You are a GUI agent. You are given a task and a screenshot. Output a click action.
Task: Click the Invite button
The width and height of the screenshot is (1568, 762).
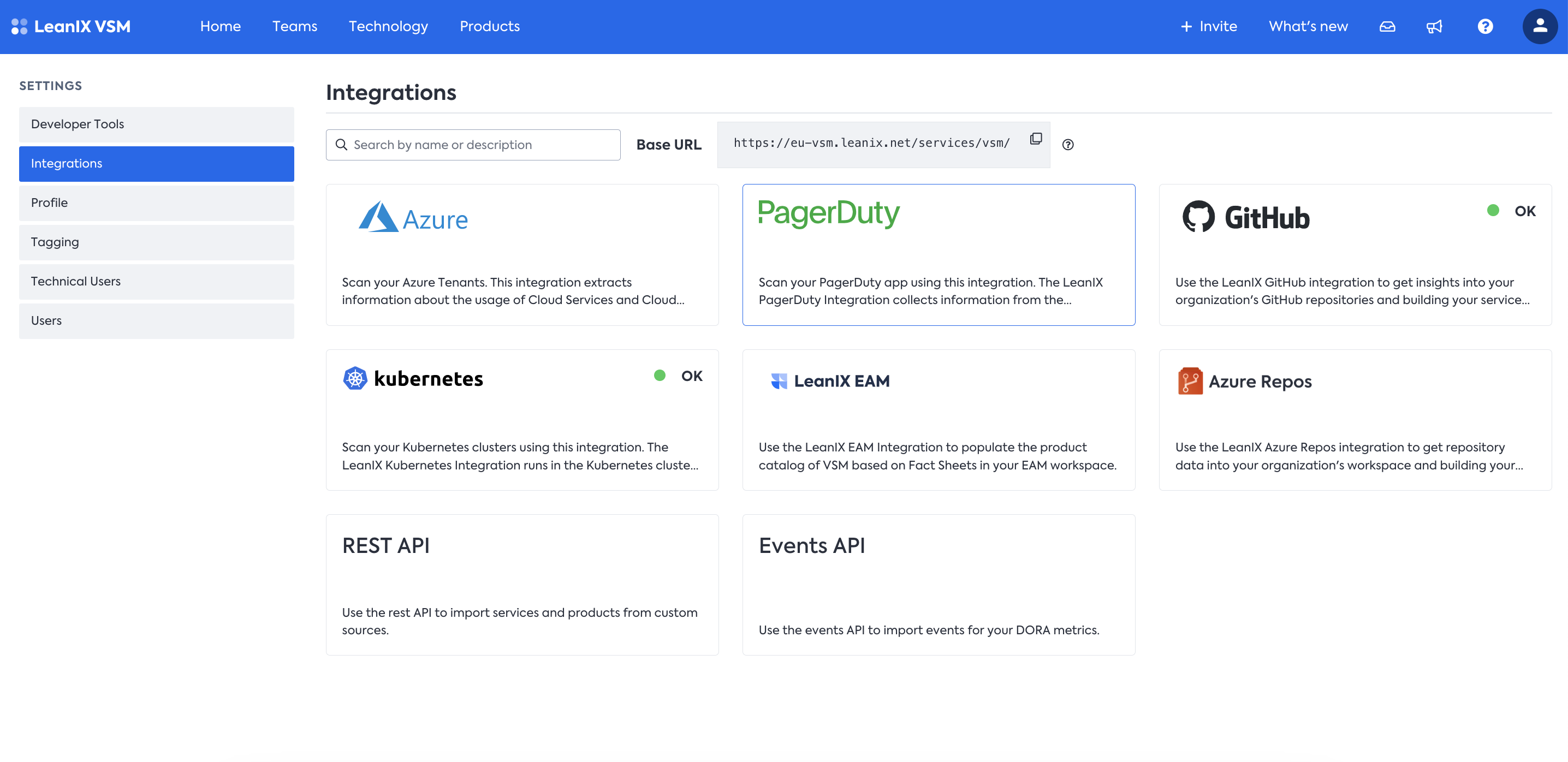click(1208, 27)
